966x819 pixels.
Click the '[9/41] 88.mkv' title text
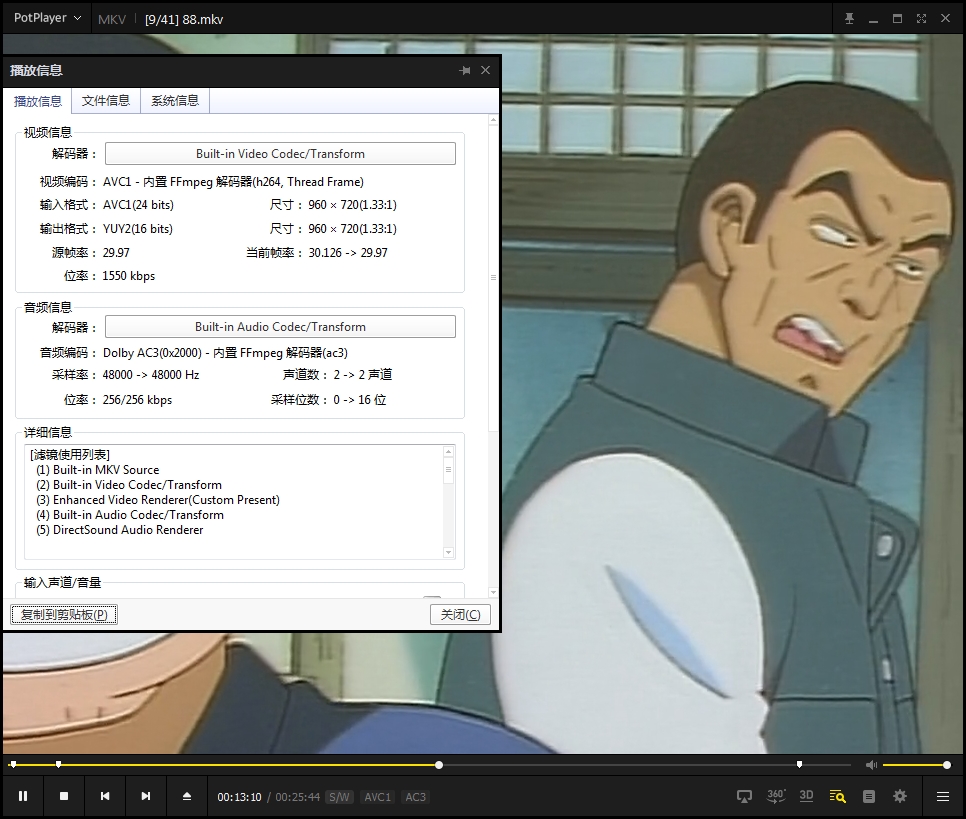(x=184, y=19)
